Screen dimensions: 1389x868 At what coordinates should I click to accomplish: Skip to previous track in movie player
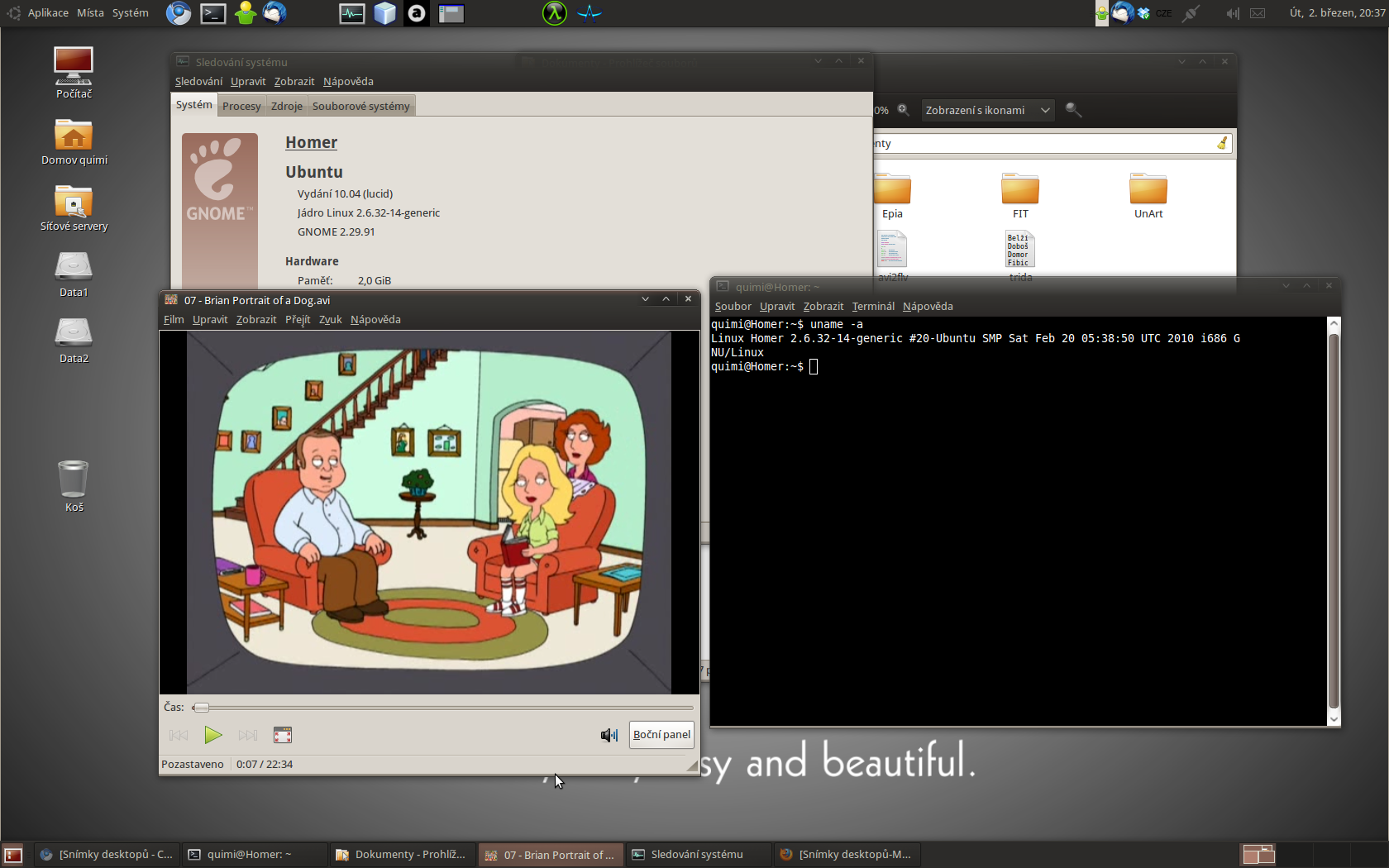click(x=179, y=735)
